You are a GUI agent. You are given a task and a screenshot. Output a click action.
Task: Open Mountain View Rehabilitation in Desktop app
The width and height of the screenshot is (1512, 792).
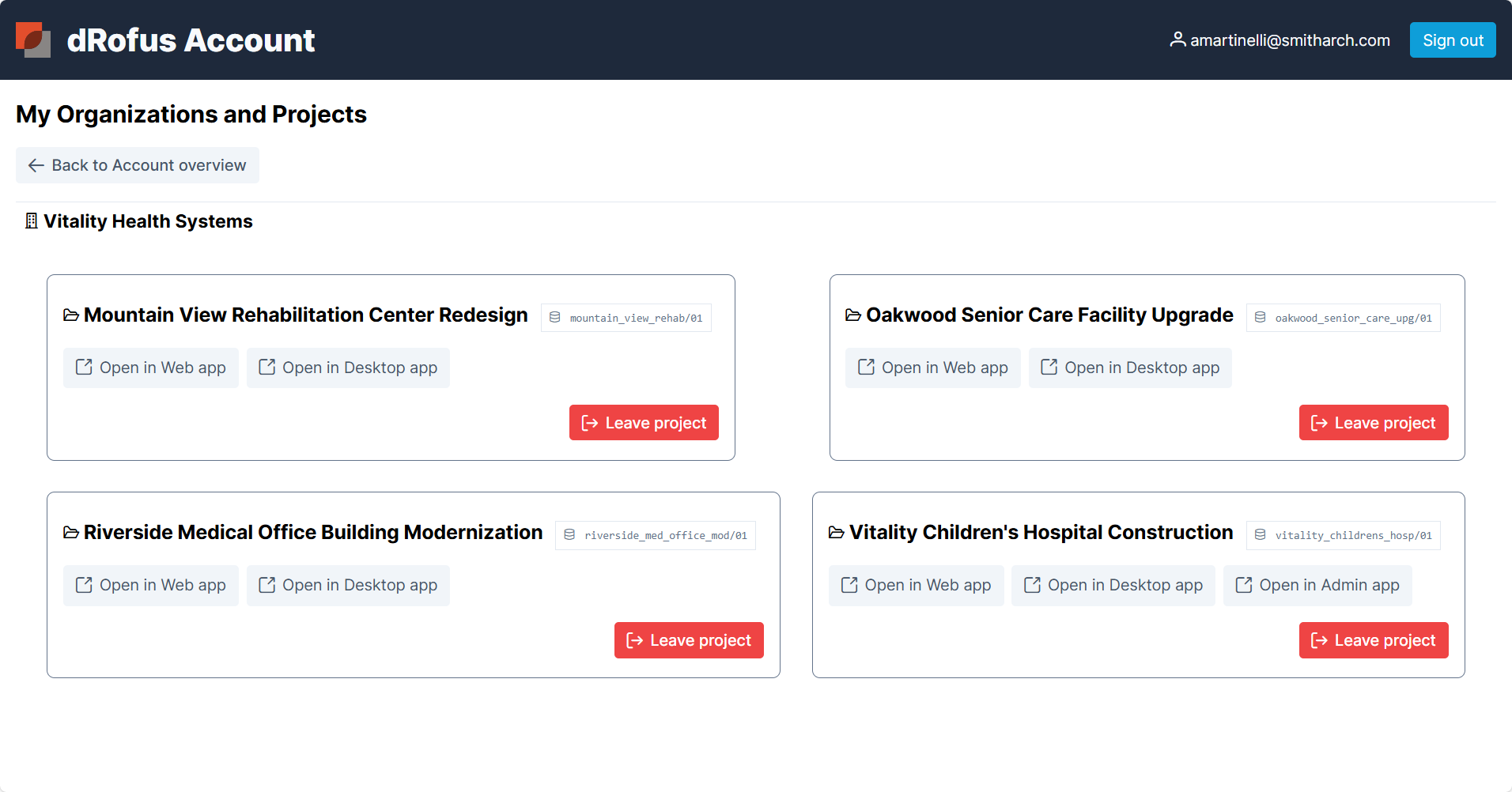coord(348,368)
